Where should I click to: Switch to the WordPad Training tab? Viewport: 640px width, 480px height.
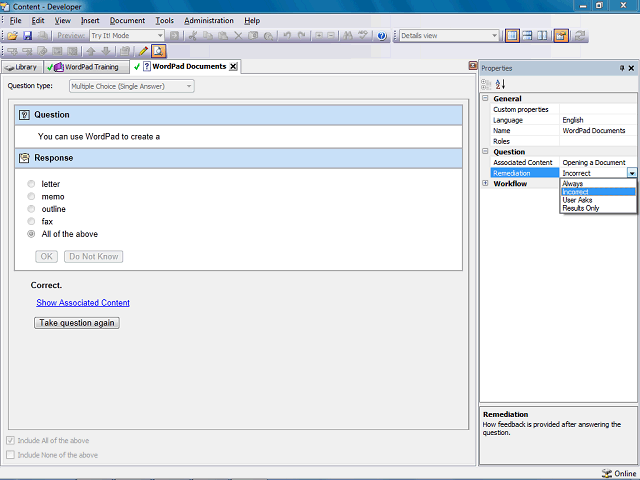click(x=86, y=67)
